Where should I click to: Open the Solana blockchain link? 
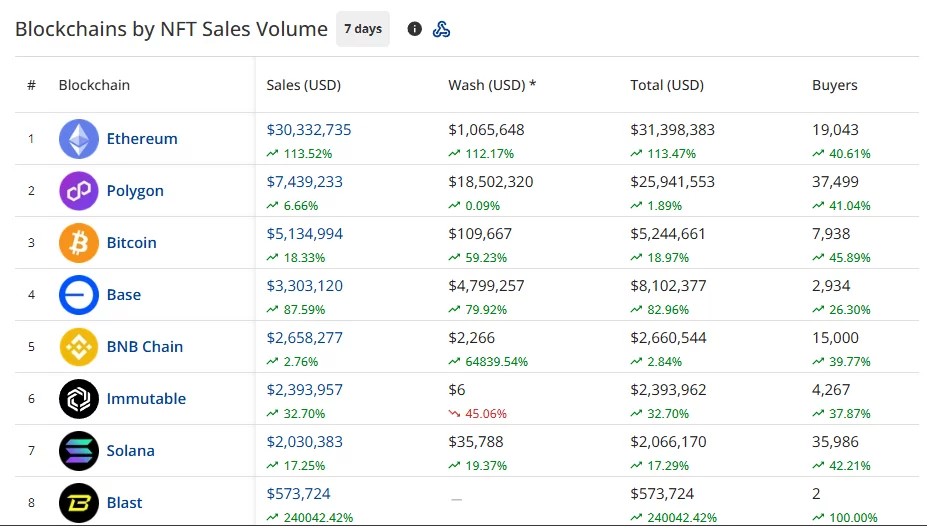130,451
